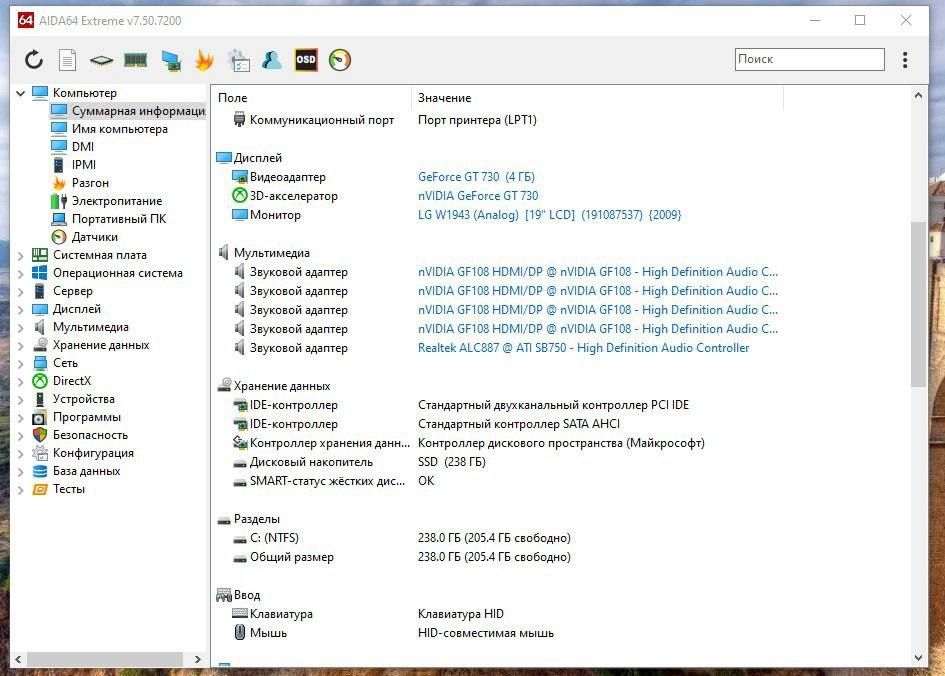Open the SensorPanel gauge icon
The width and height of the screenshot is (945, 676).
(x=340, y=60)
